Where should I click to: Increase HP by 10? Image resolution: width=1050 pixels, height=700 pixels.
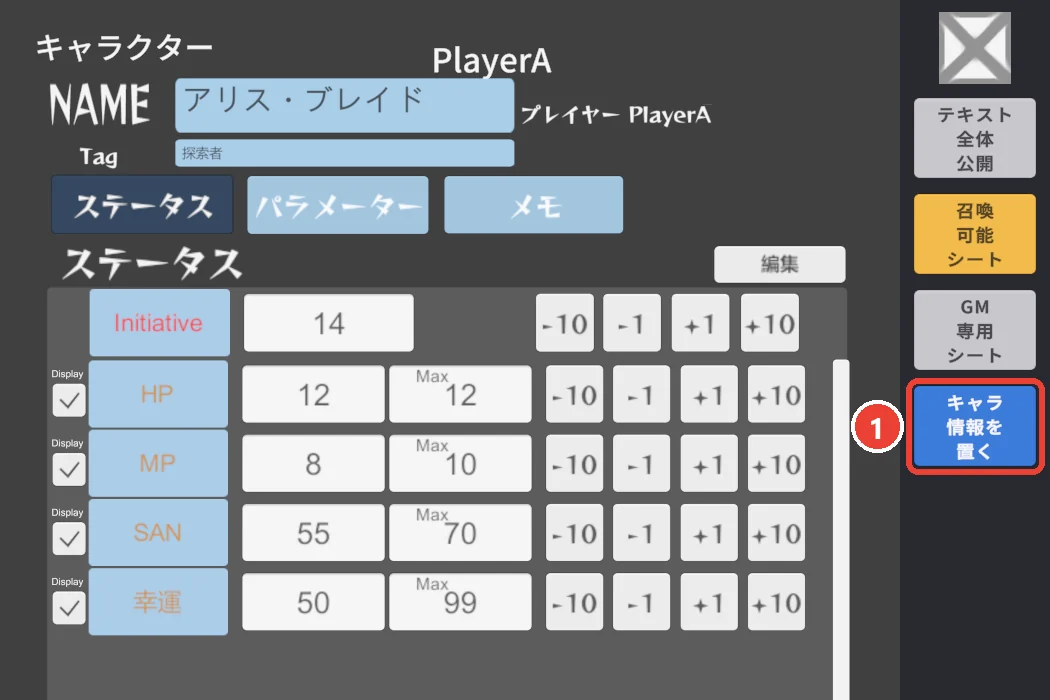click(x=776, y=394)
